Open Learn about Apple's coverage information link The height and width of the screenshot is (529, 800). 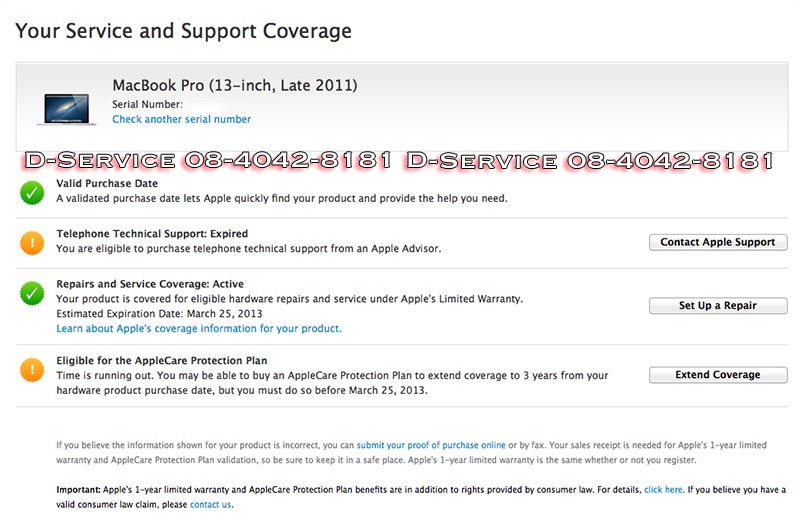tap(199, 328)
